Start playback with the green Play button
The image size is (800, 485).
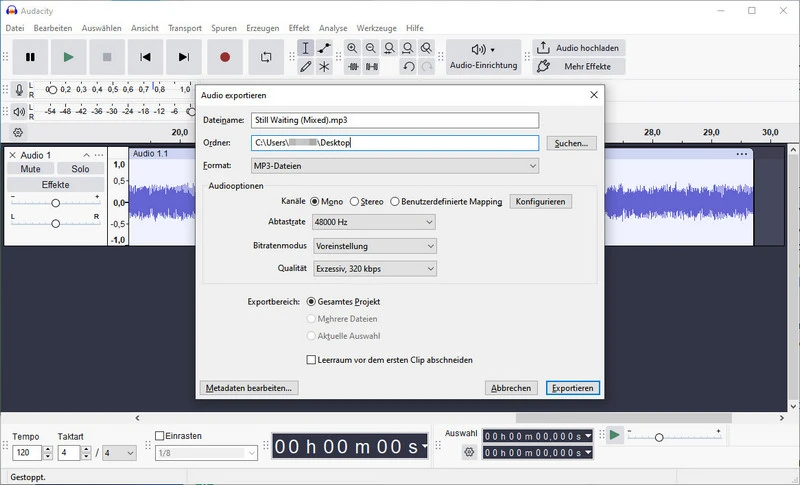(68, 57)
